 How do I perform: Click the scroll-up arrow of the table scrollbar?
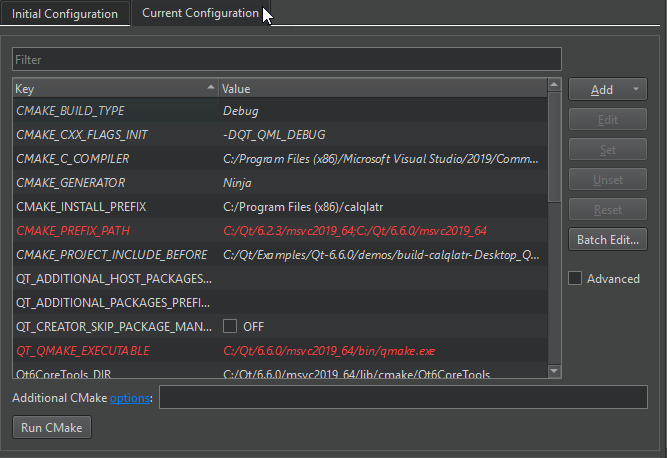click(x=555, y=89)
